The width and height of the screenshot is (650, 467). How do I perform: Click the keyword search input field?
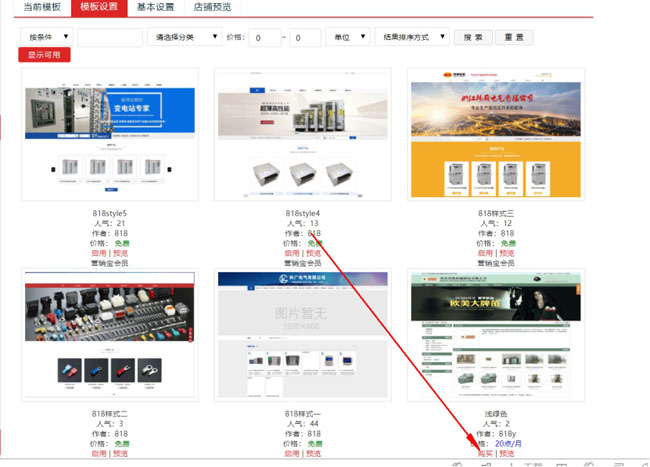110,37
